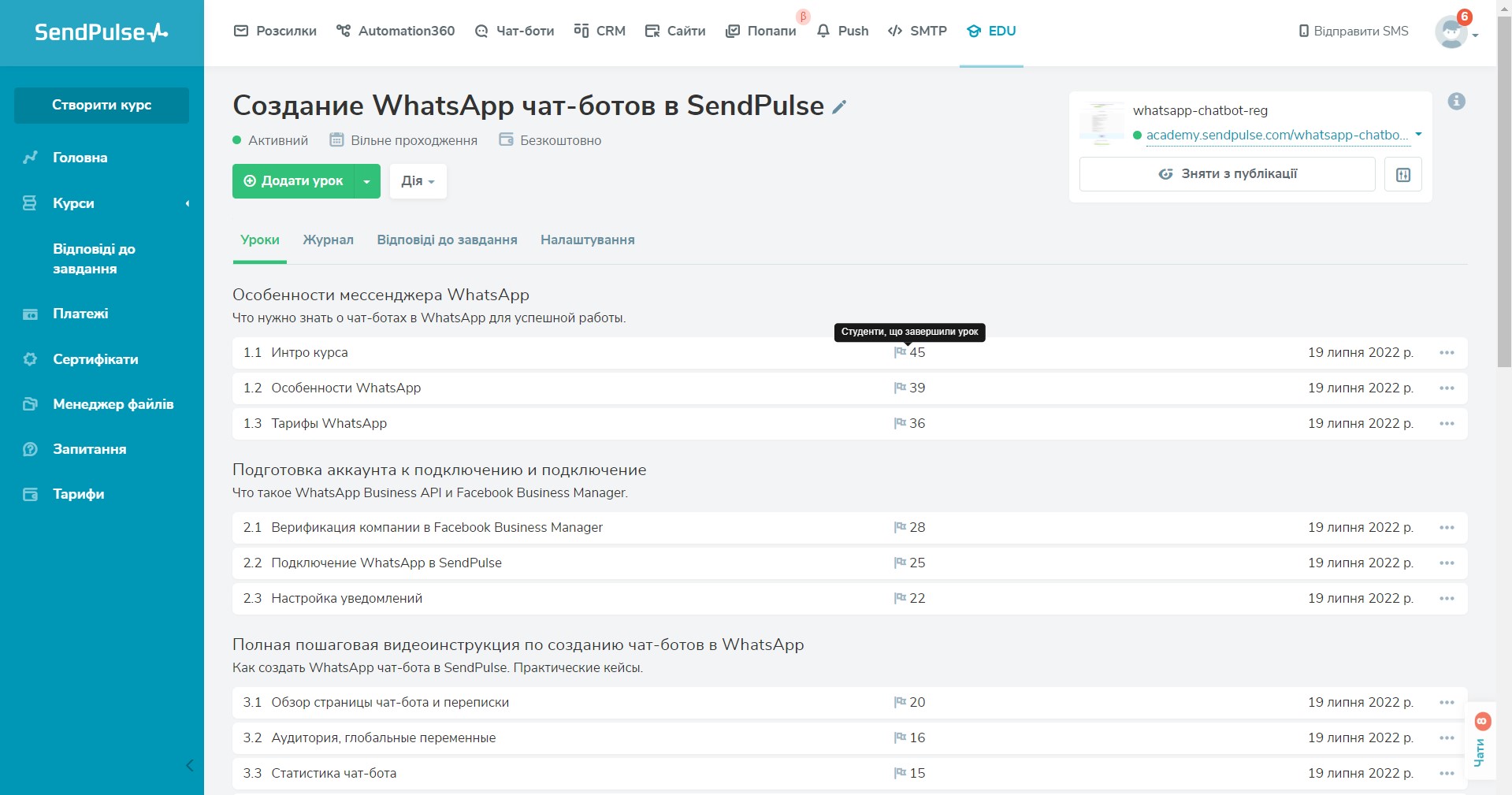Screen dimensions: 1512x795
Task: Open Платежі in the sidebar
Action: pos(80,314)
